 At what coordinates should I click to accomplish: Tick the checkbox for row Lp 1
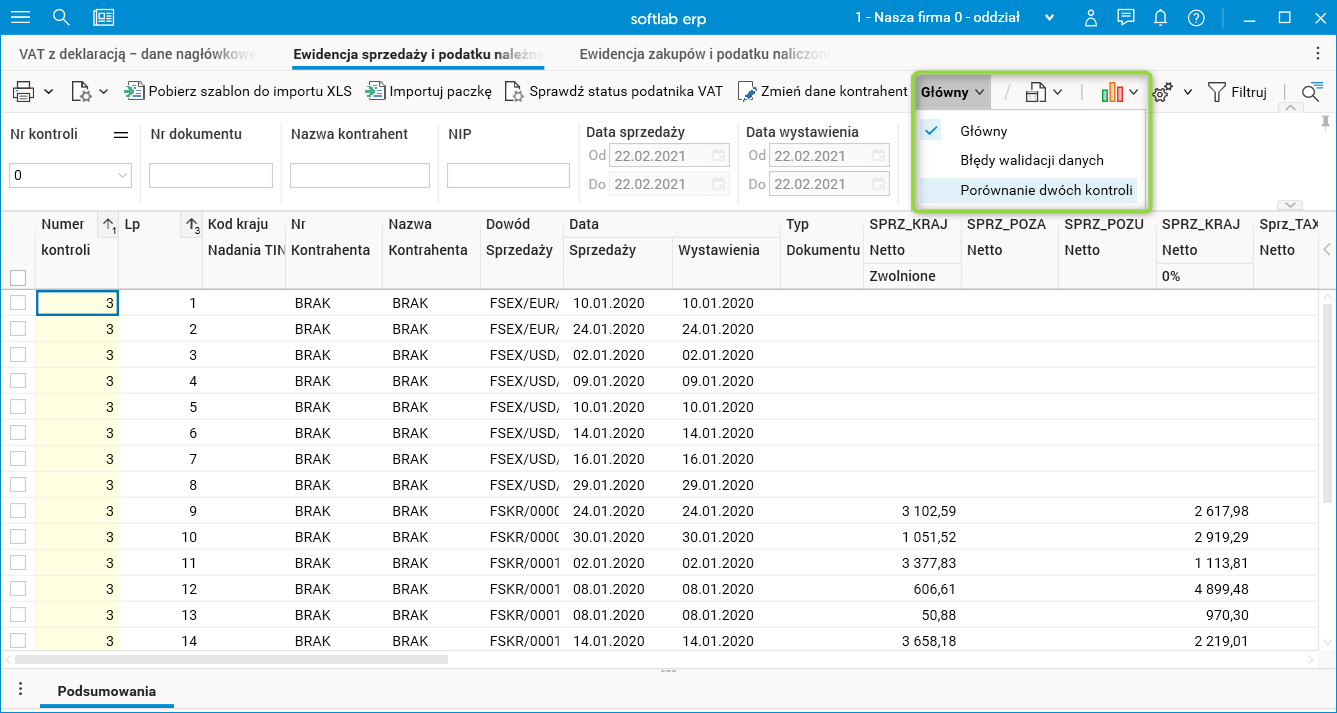18,303
